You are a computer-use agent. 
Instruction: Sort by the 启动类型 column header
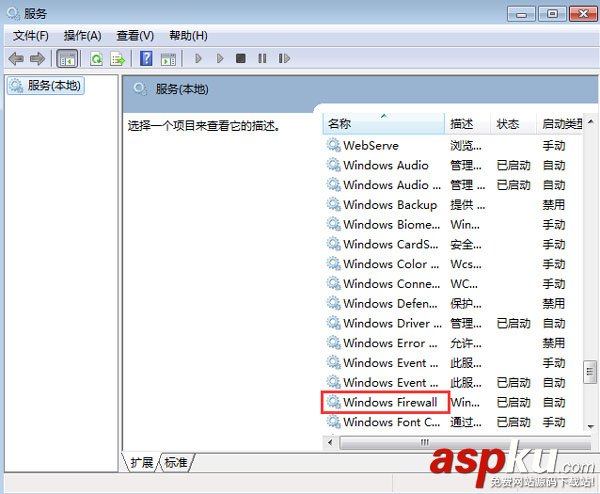pyautogui.click(x=559, y=124)
